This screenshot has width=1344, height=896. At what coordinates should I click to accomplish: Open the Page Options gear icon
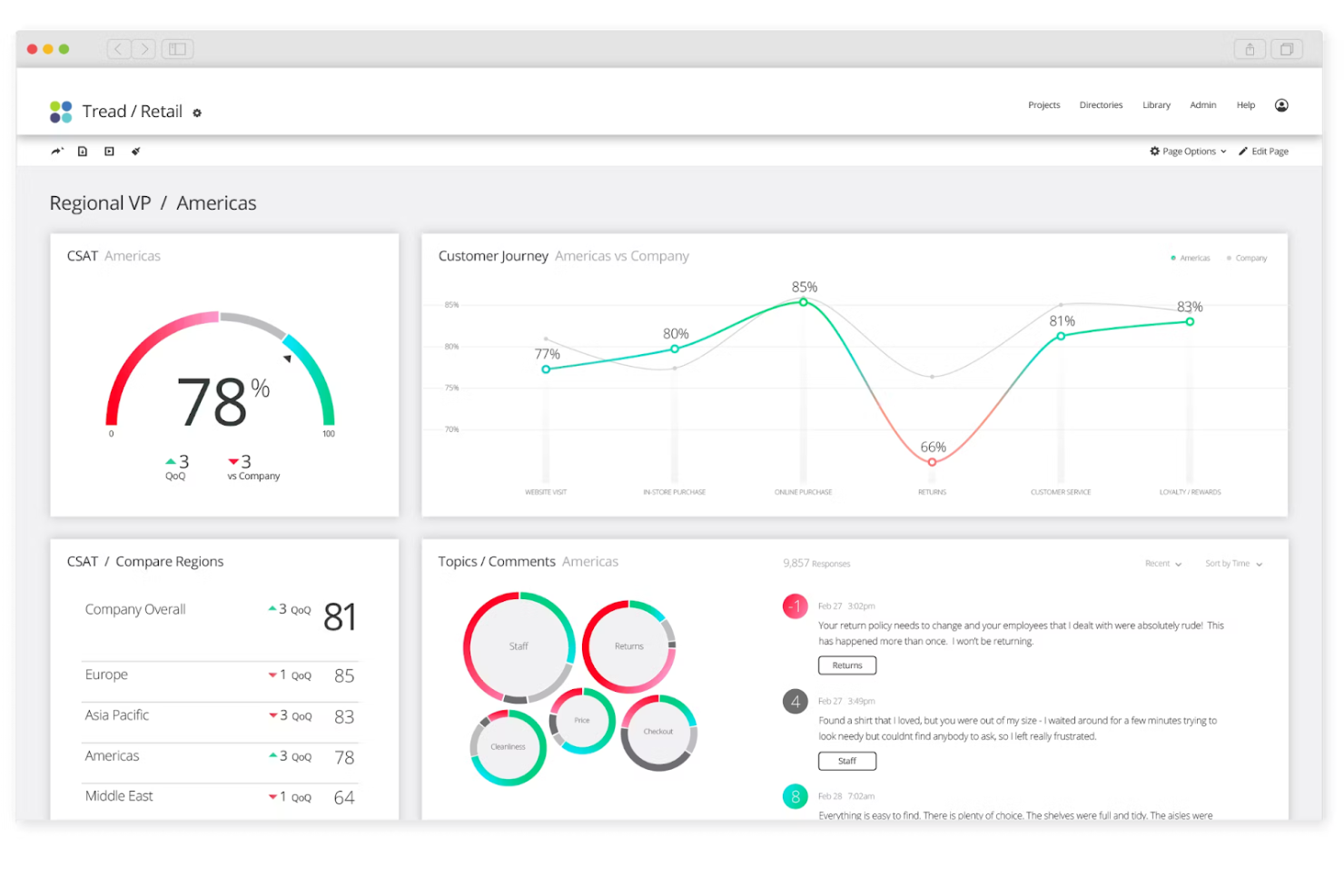(x=1154, y=151)
